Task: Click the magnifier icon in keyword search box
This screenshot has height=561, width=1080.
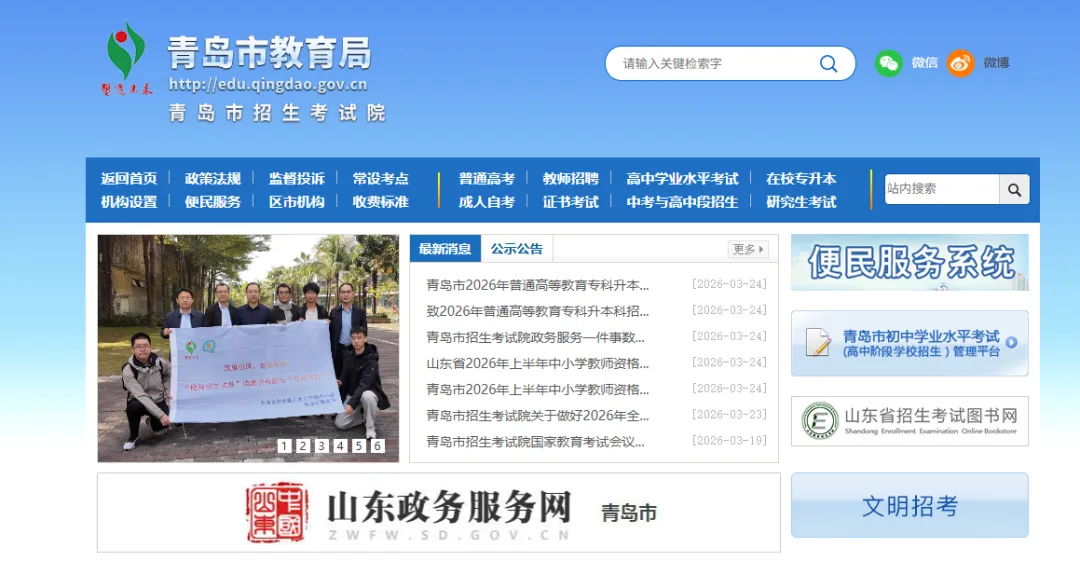Action: tap(829, 64)
